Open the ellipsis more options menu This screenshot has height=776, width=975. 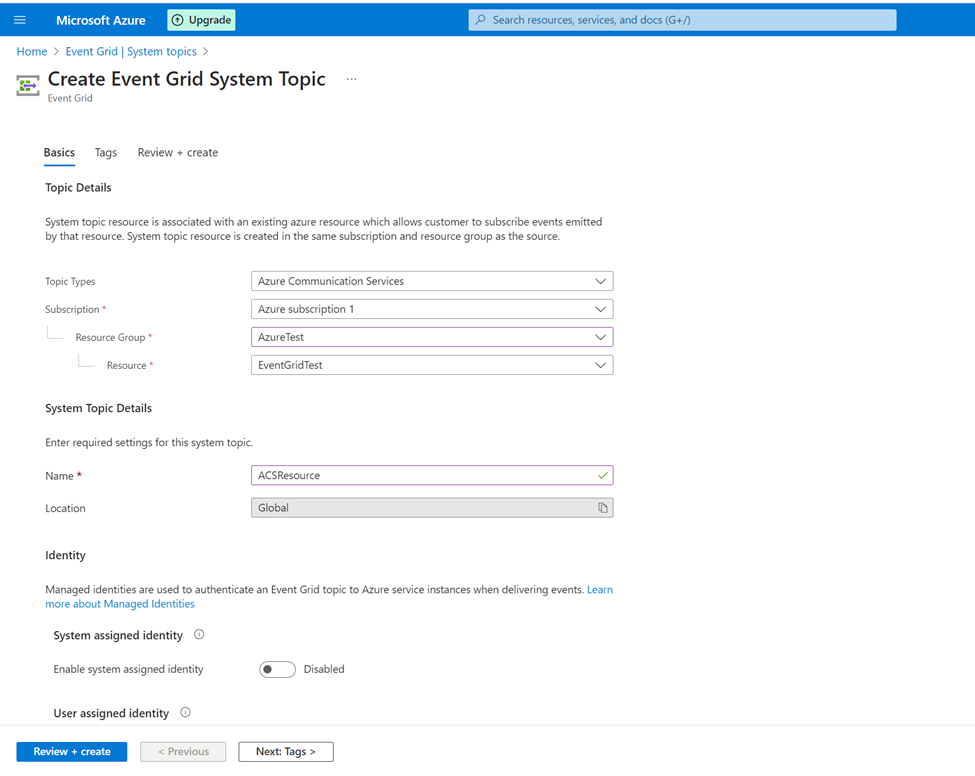pos(351,79)
